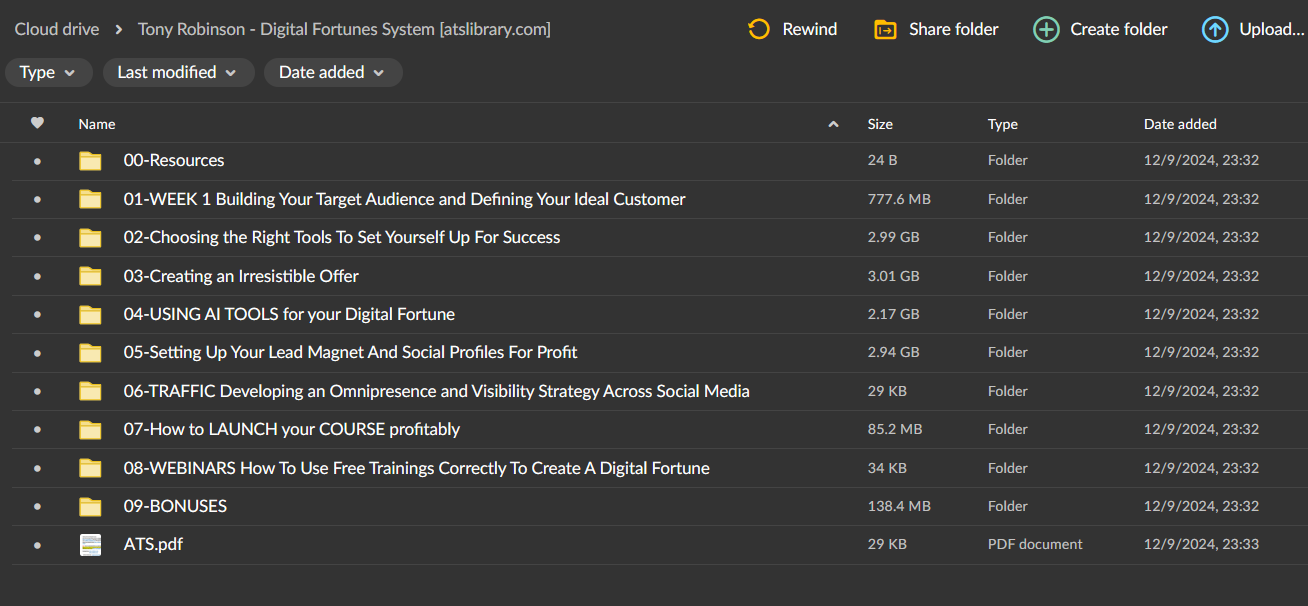
Task: Select the row dot beside ATS.pdf
Action: click(x=37, y=544)
